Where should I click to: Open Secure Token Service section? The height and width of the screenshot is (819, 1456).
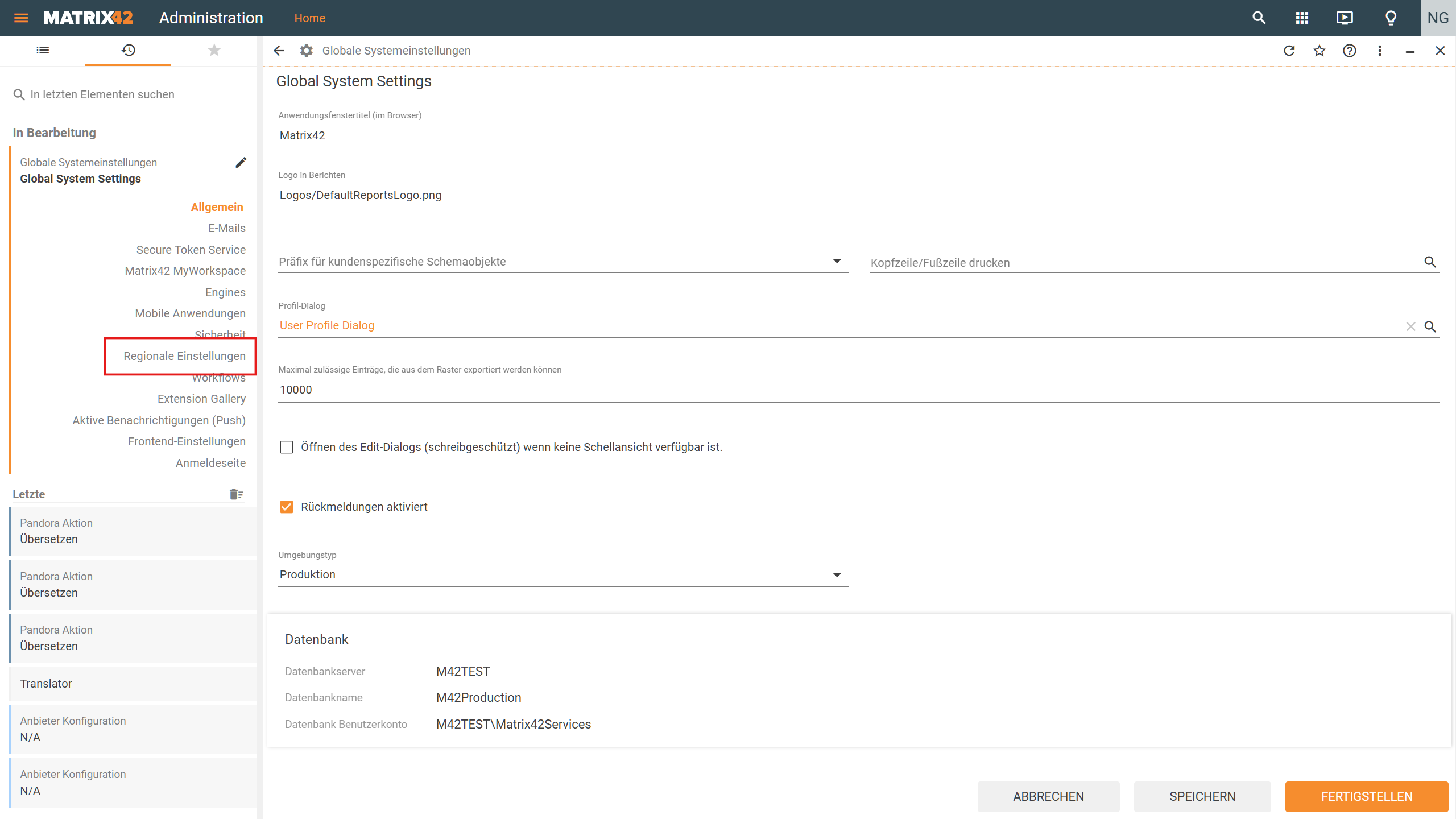click(x=191, y=250)
